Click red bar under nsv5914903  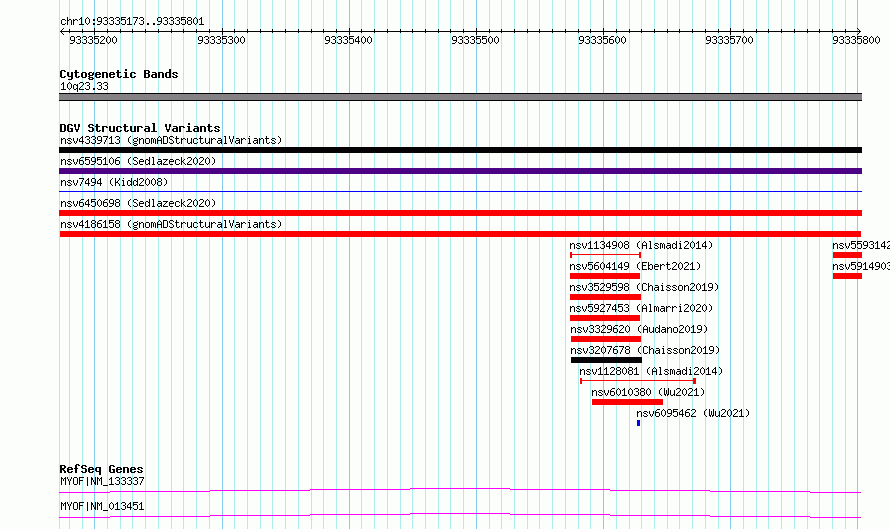tap(847, 276)
